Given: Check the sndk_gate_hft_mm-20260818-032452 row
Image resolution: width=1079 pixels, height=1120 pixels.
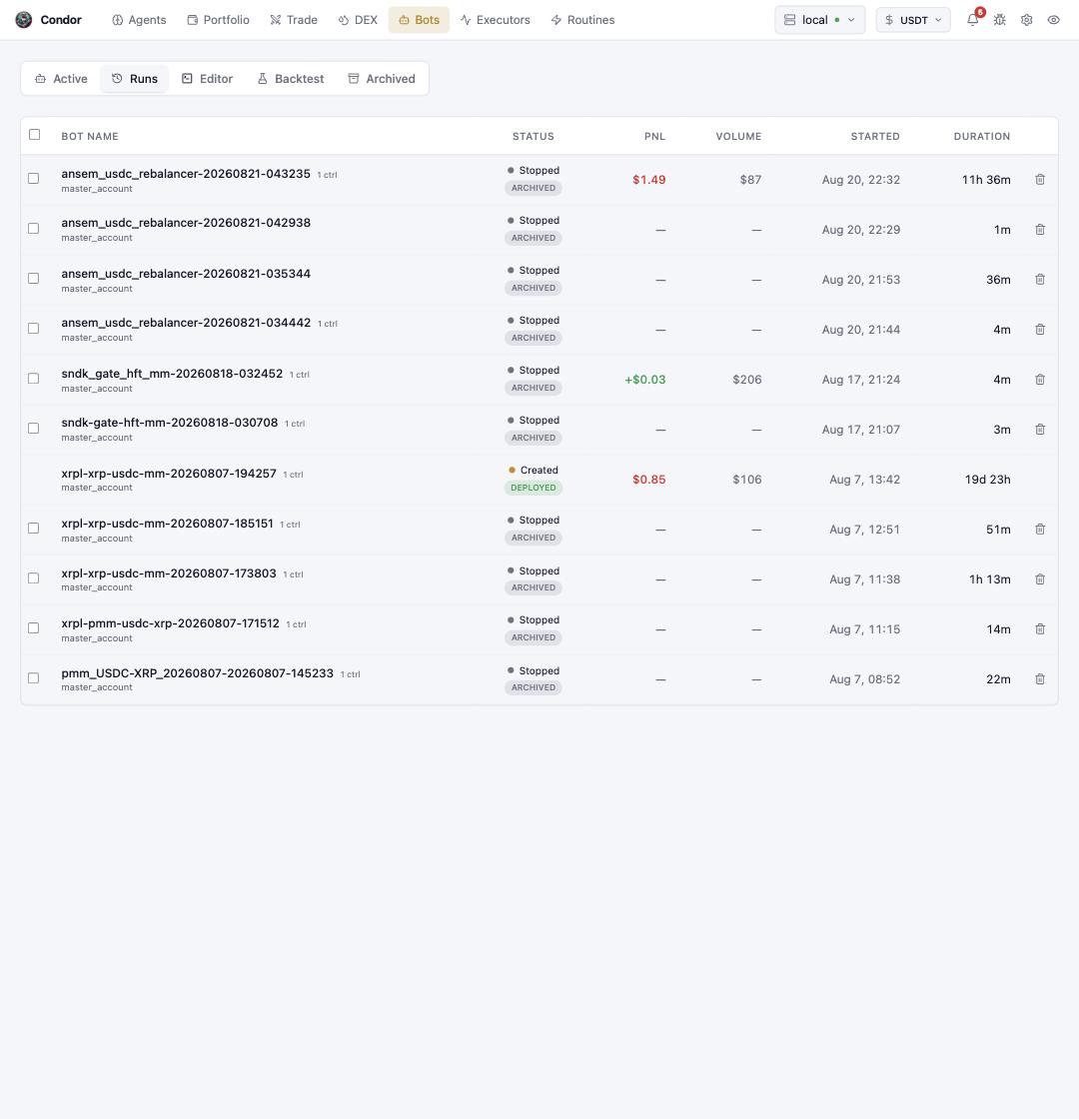Looking at the screenshot, I should pos(34,378).
